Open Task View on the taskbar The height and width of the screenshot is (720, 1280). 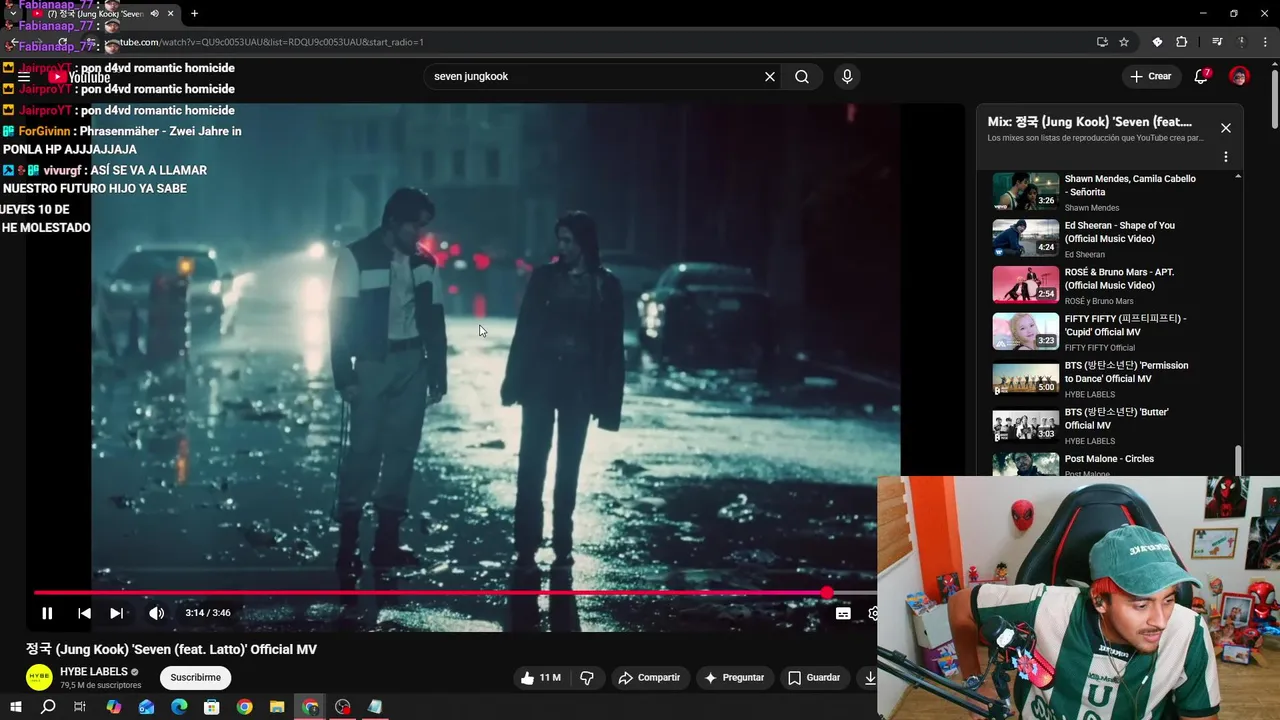80,707
